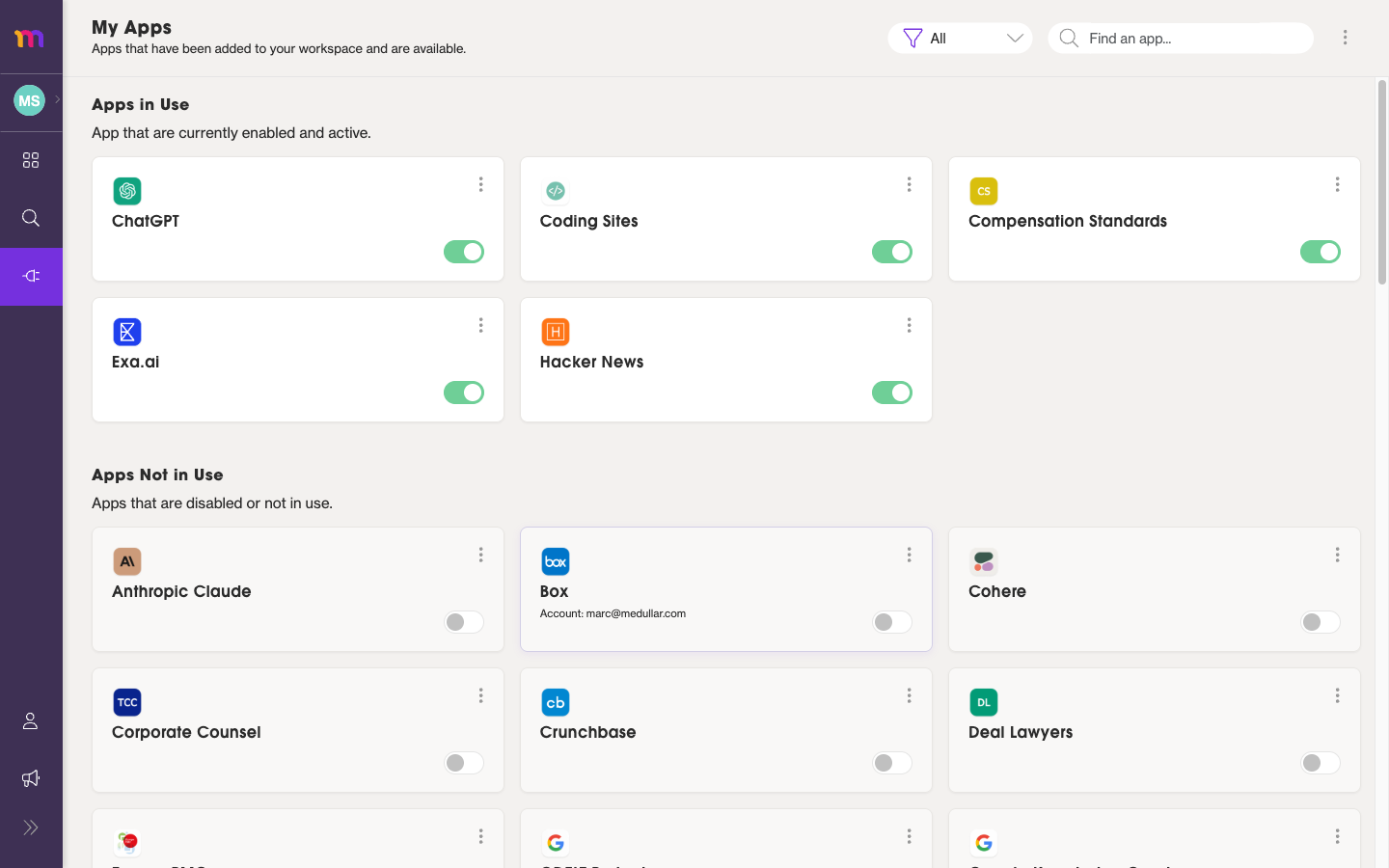Click the Exa.ai app icon
The width and height of the screenshot is (1389, 868).
[127, 332]
